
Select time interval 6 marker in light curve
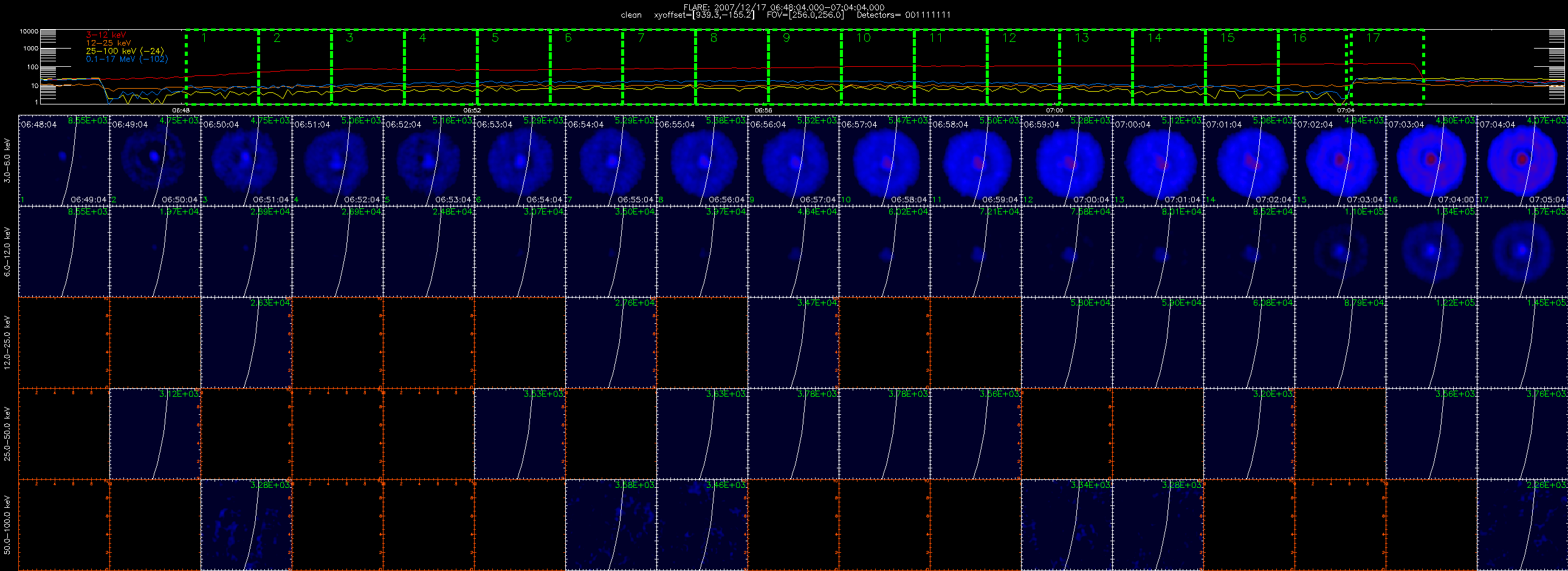[568, 38]
